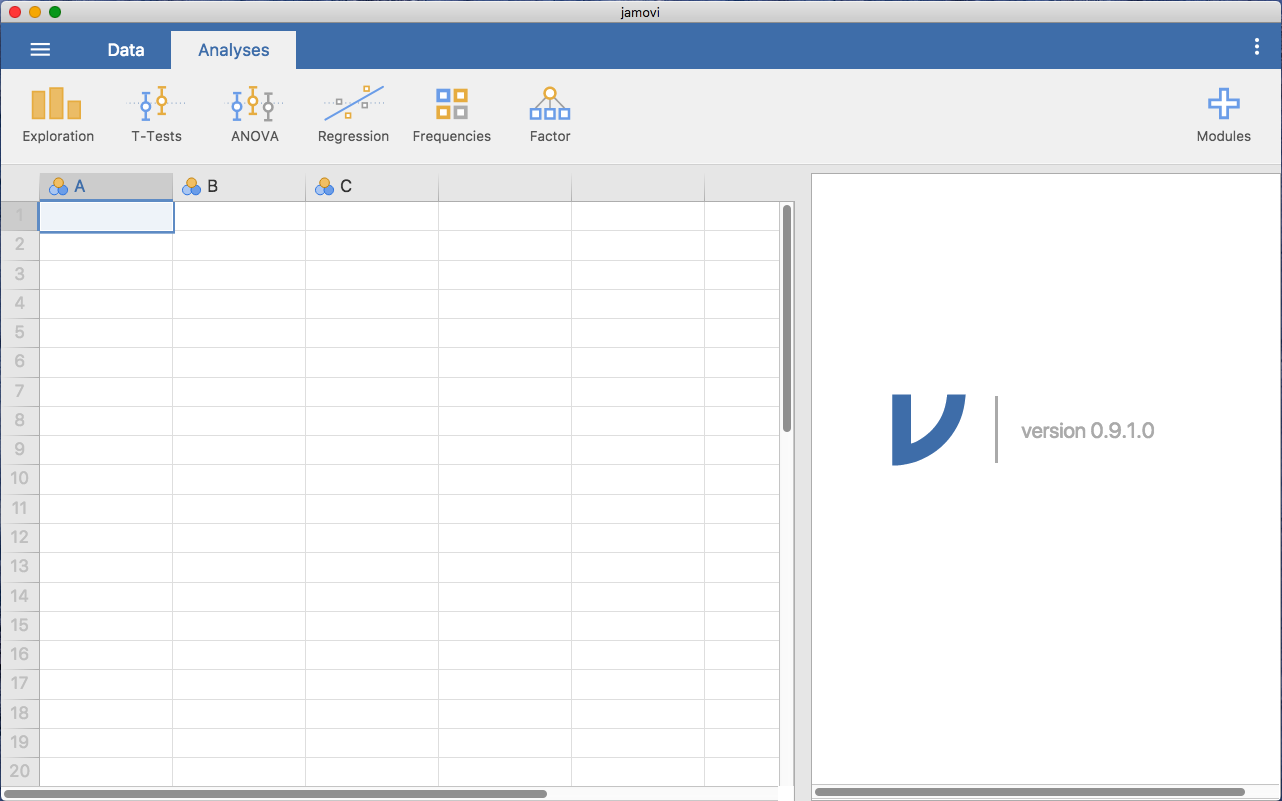Select row 10 header

pos(19,479)
